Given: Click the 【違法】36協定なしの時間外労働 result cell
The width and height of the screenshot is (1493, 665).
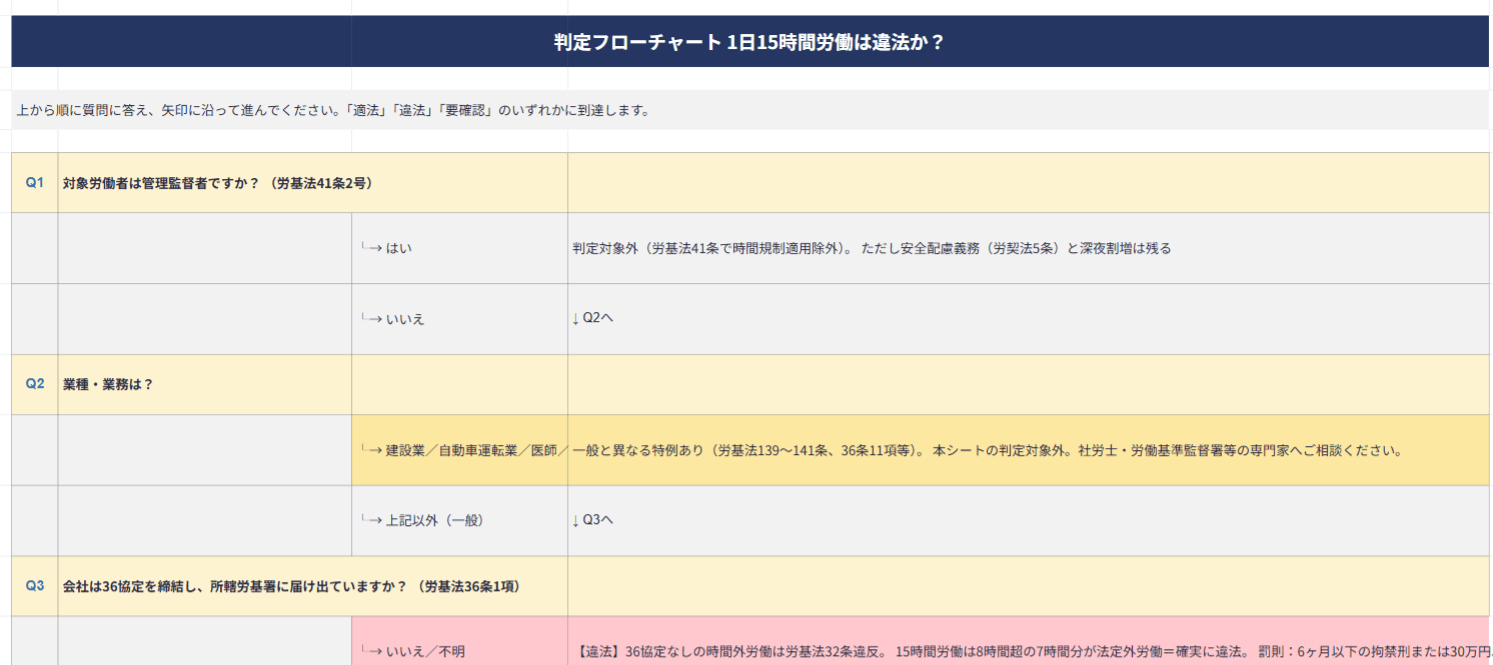Looking at the screenshot, I should tap(1028, 641).
